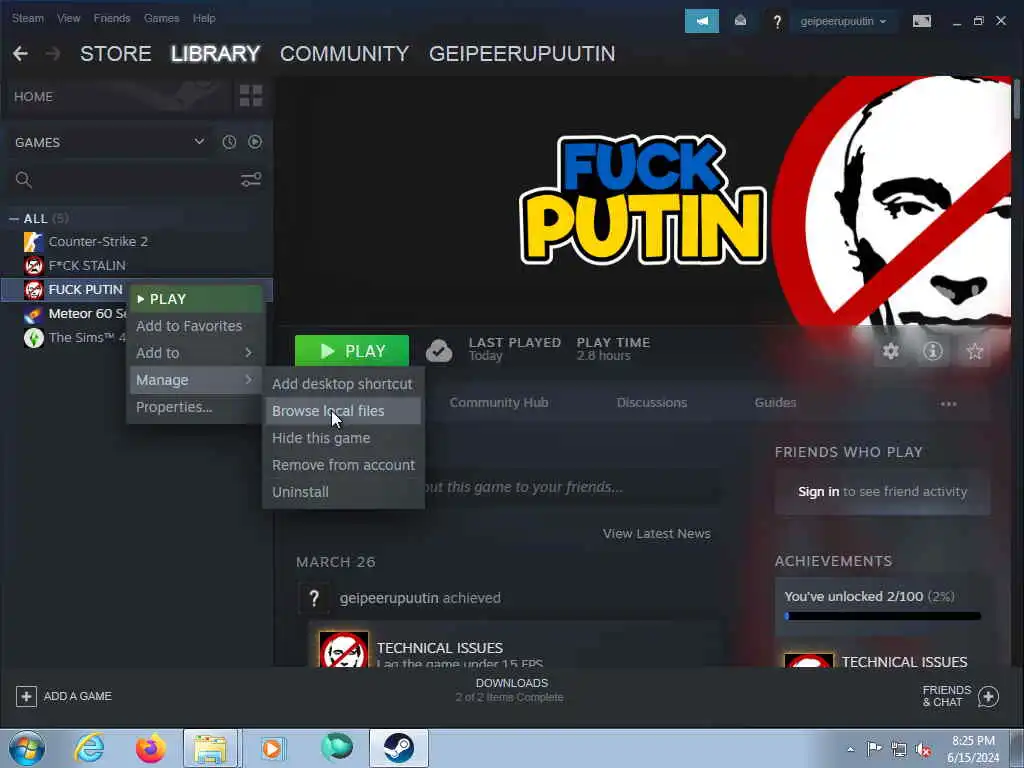Open the Guides tab
Viewport: 1024px width, 768px height.
pyautogui.click(x=775, y=402)
